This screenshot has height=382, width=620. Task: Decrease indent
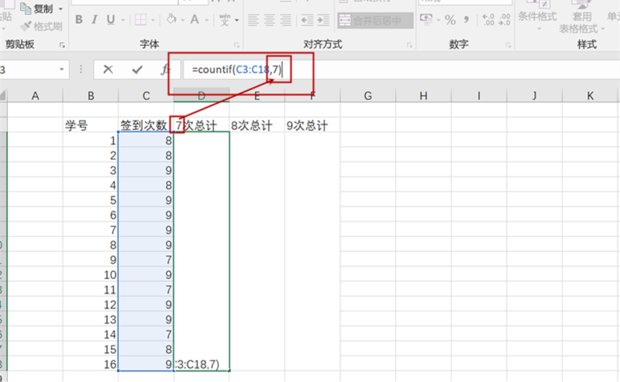pyautogui.click(x=307, y=20)
